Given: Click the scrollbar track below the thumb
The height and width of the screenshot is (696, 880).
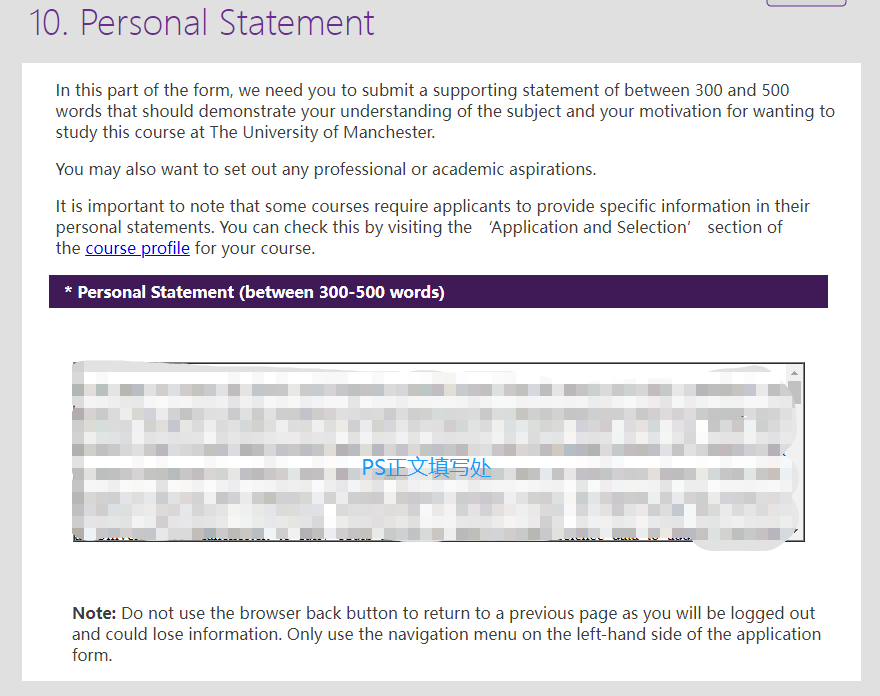Looking at the screenshot, I should (795, 466).
